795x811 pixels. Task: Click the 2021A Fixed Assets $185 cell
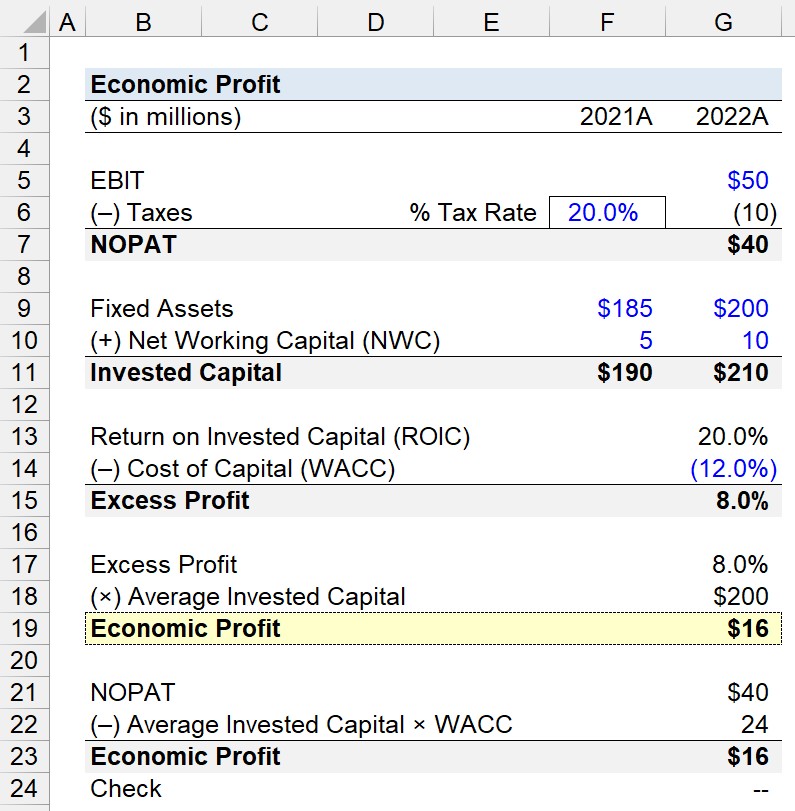(607, 308)
